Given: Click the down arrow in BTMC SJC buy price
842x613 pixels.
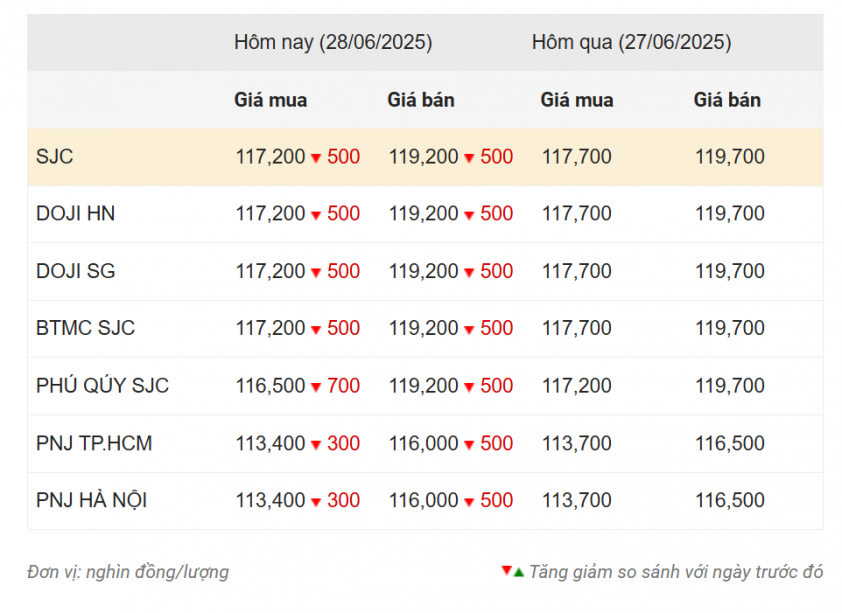Looking at the screenshot, I should [x=316, y=330].
